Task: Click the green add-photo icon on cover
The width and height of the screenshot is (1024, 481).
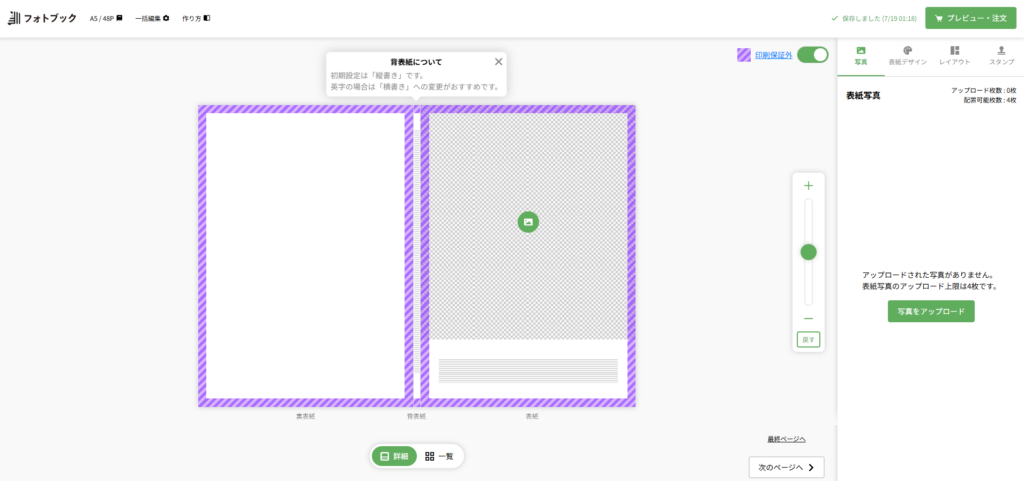Action: 528,222
